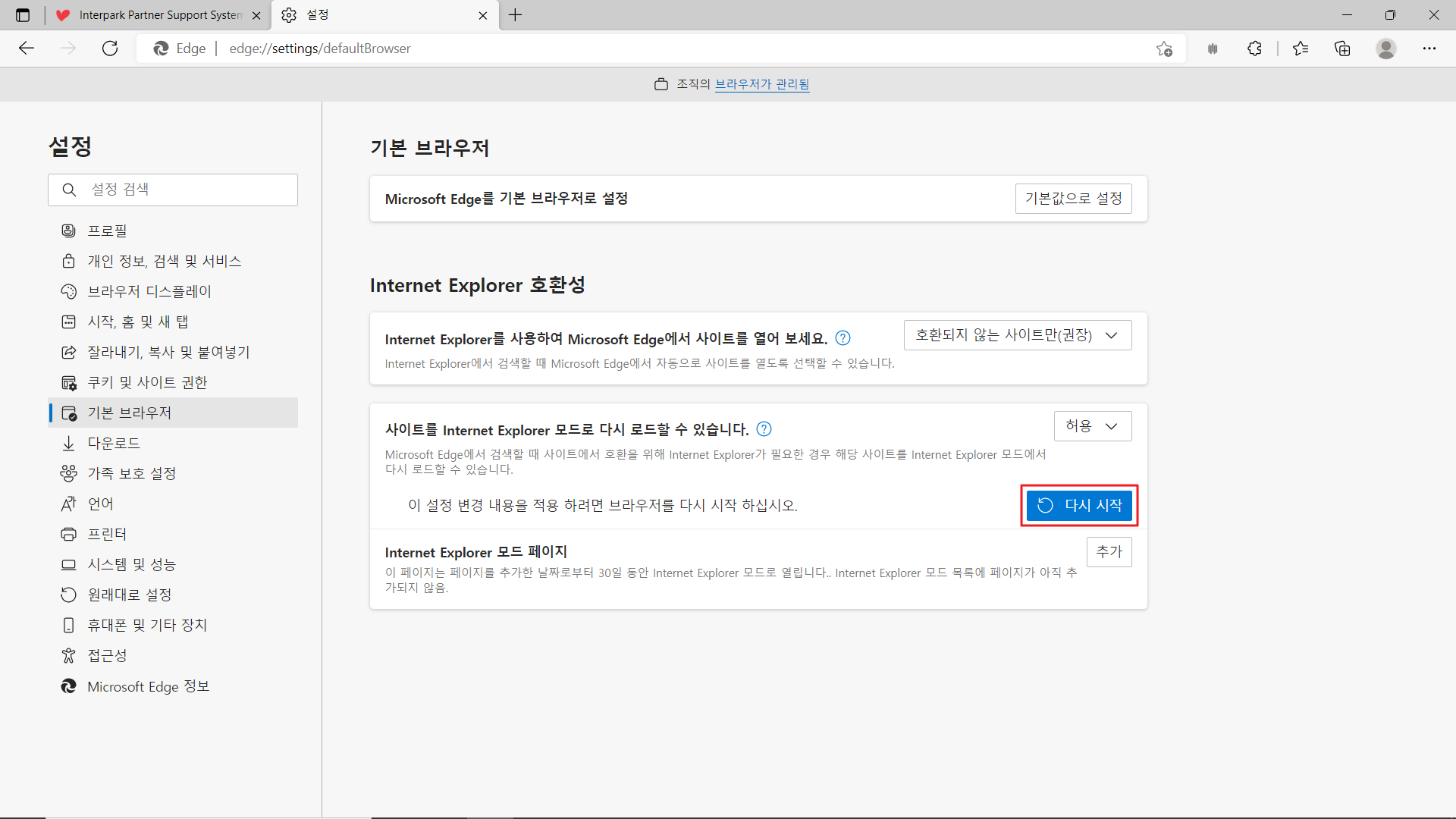Click the 기본값으로 설정 button

(1073, 199)
